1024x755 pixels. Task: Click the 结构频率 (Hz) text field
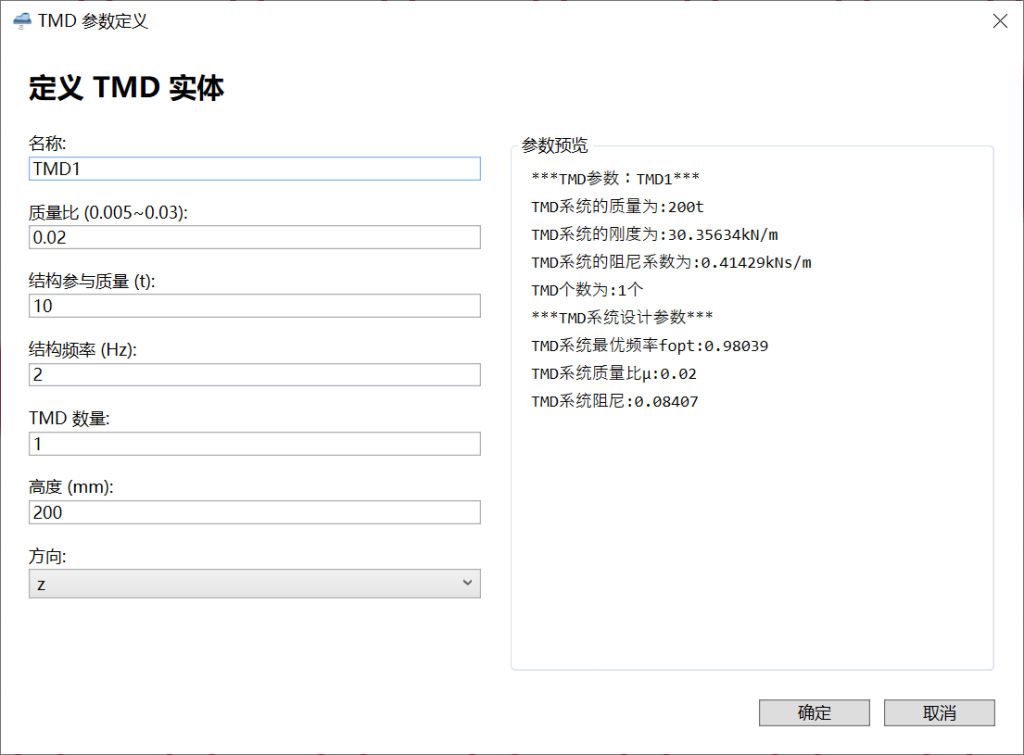pos(254,374)
